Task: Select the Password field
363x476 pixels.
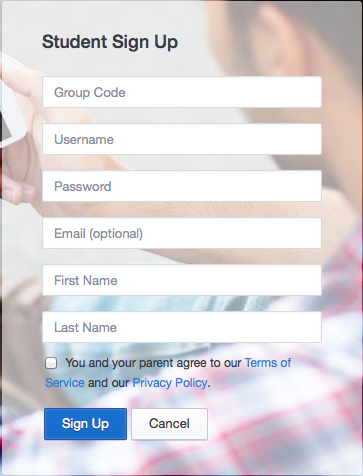Action: click(182, 186)
